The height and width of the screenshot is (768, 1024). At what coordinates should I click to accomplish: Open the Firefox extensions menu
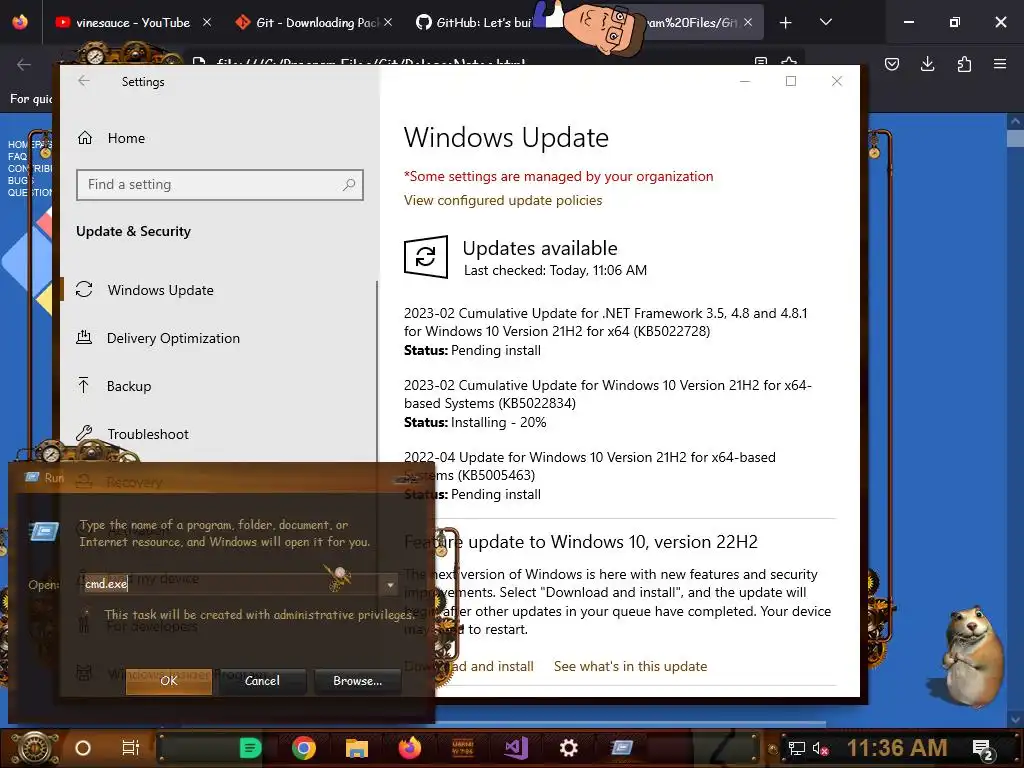point(964,64)
